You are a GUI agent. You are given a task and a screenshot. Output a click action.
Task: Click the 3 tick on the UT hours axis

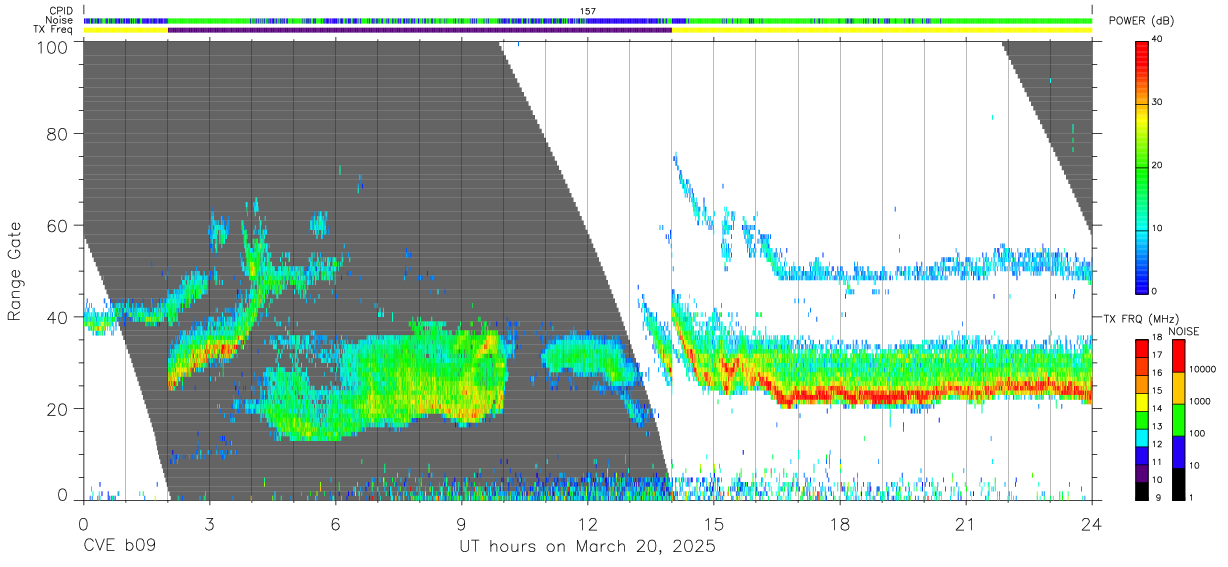[x=209, y=524]
